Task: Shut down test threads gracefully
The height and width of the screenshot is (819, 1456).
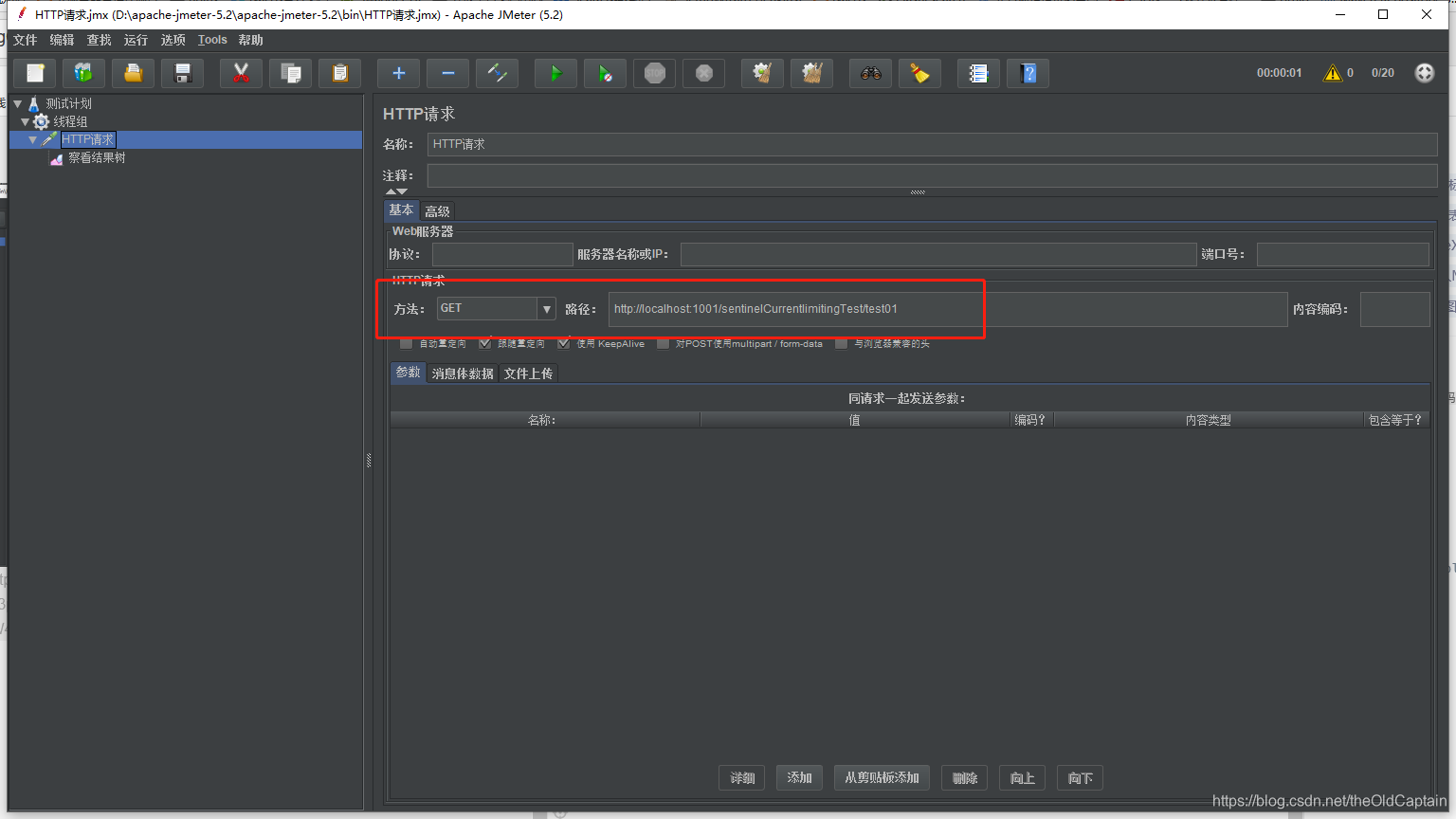Action: click(x=704, y=73)
